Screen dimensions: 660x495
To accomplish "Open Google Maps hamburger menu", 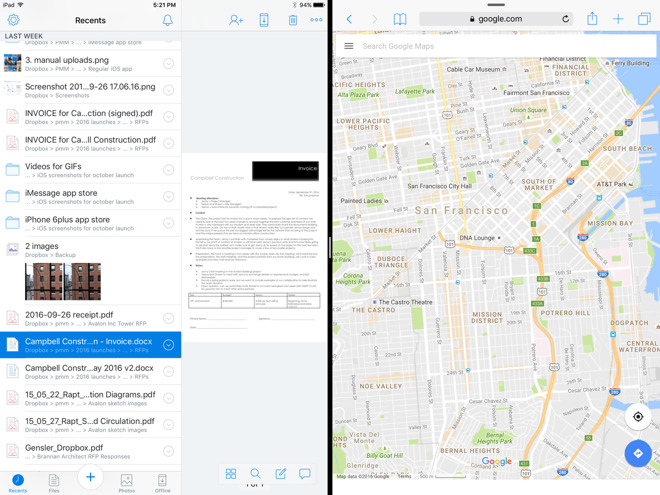I will [349, 46].
